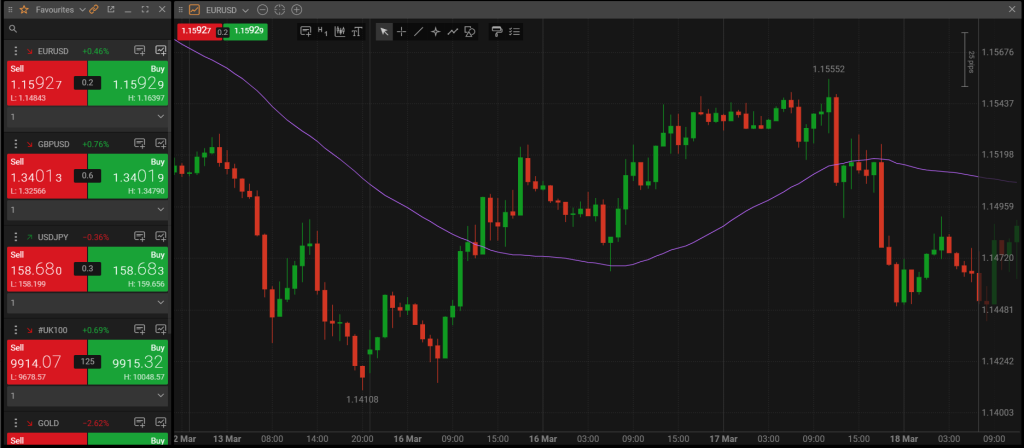Detach the Favourites panel into a new window
This screenshot has width=1024, height=448.
[x=110, y=10]
